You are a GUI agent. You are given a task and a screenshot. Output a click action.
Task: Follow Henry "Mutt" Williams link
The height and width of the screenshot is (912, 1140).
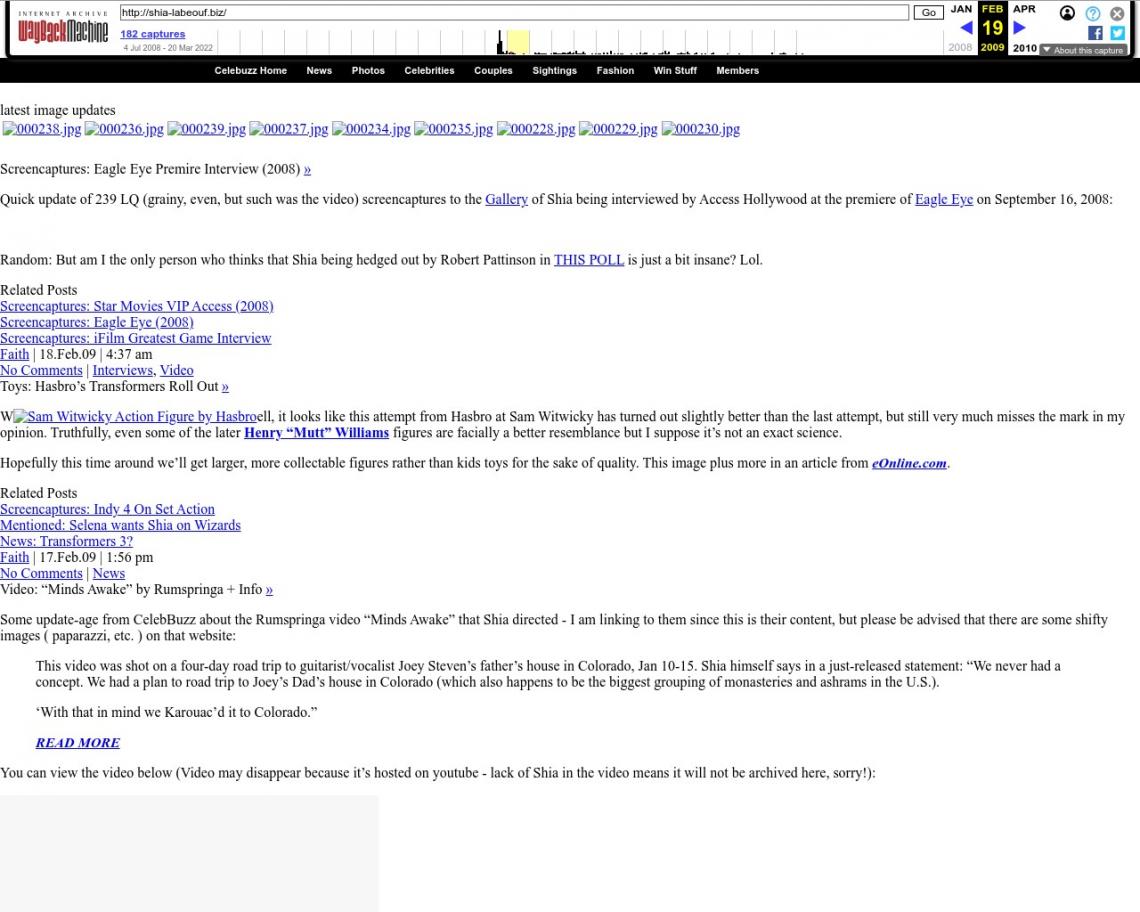coord(316,433)
